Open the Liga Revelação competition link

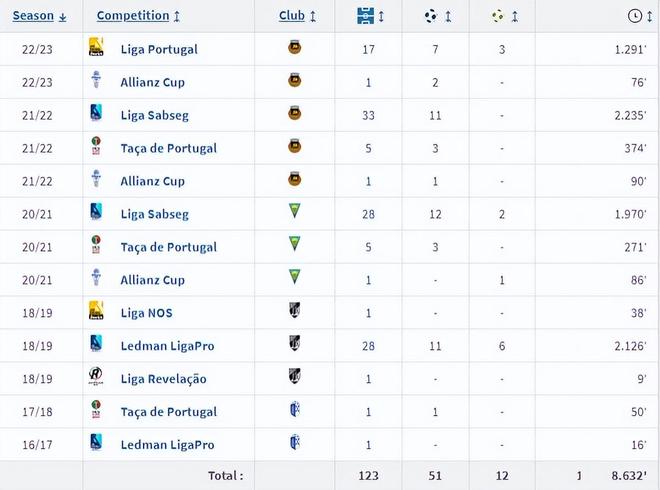click(x=163, y=379)
